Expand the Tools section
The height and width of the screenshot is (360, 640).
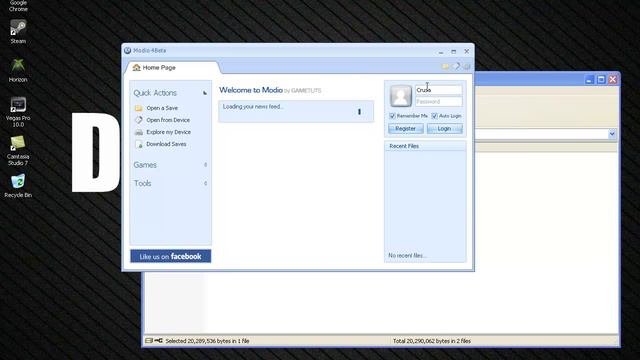click(205, 183)
